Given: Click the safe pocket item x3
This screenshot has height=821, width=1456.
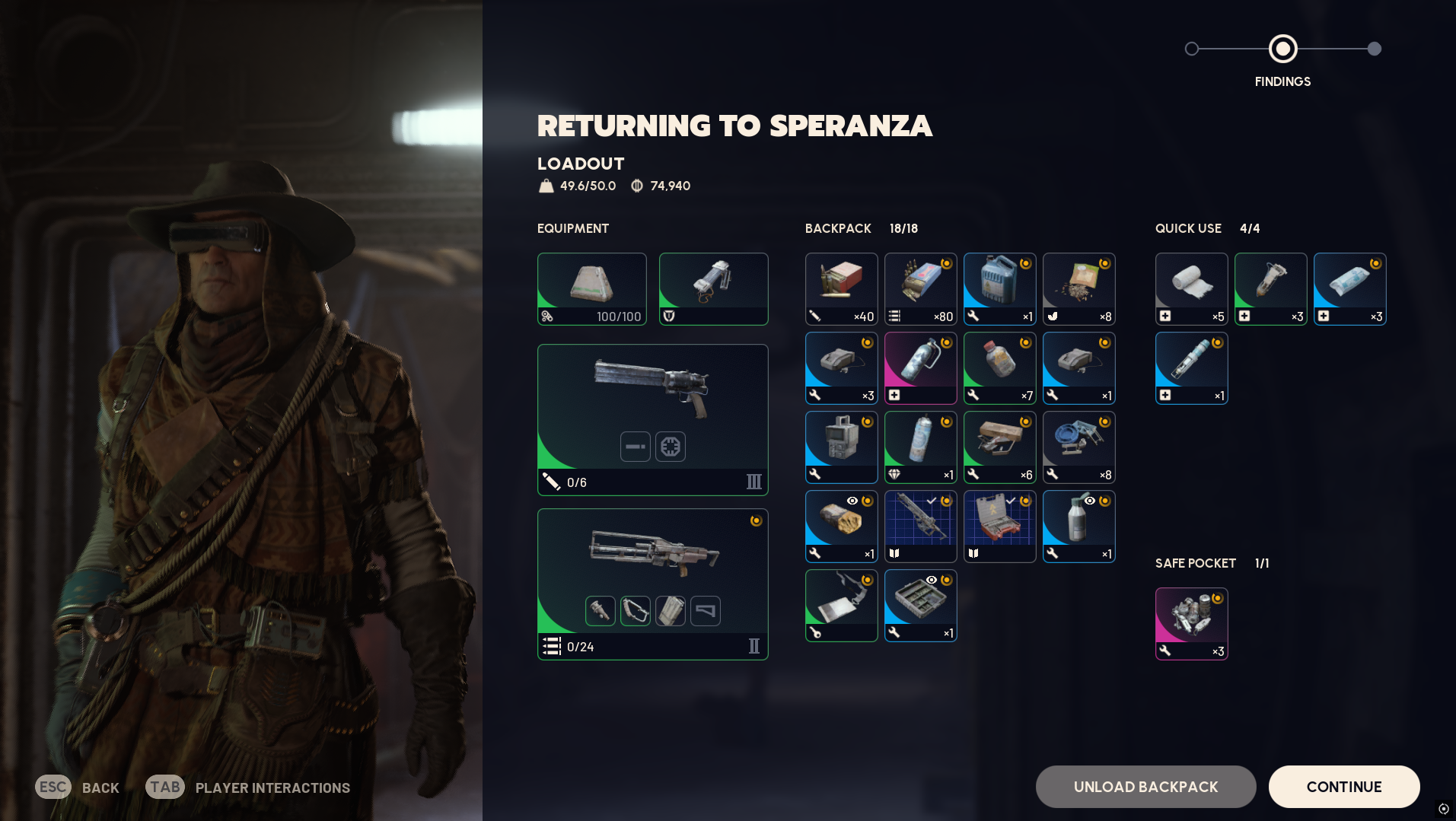Looking at the screenshot, I should [1191, 624].
